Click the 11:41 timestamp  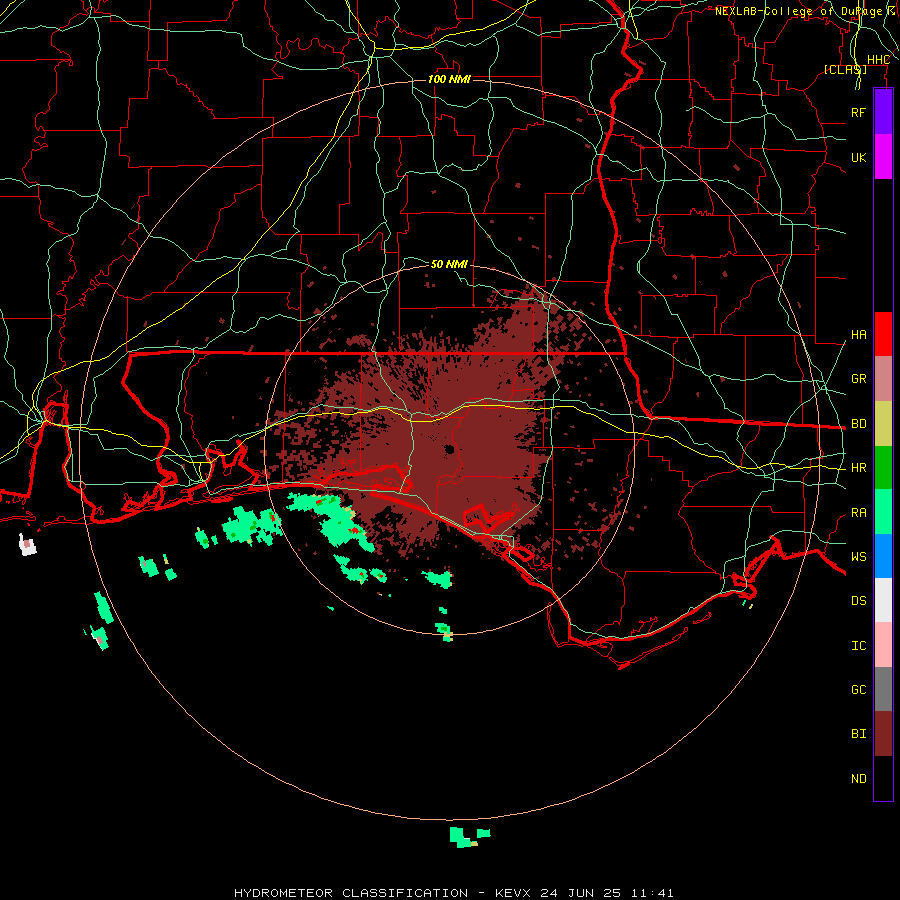click(651, 893)
